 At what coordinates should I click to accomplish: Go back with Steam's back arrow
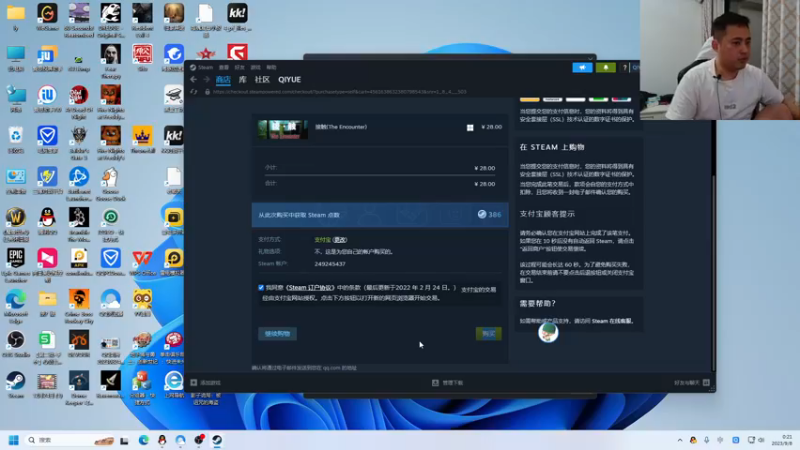(x=193, y=80)
